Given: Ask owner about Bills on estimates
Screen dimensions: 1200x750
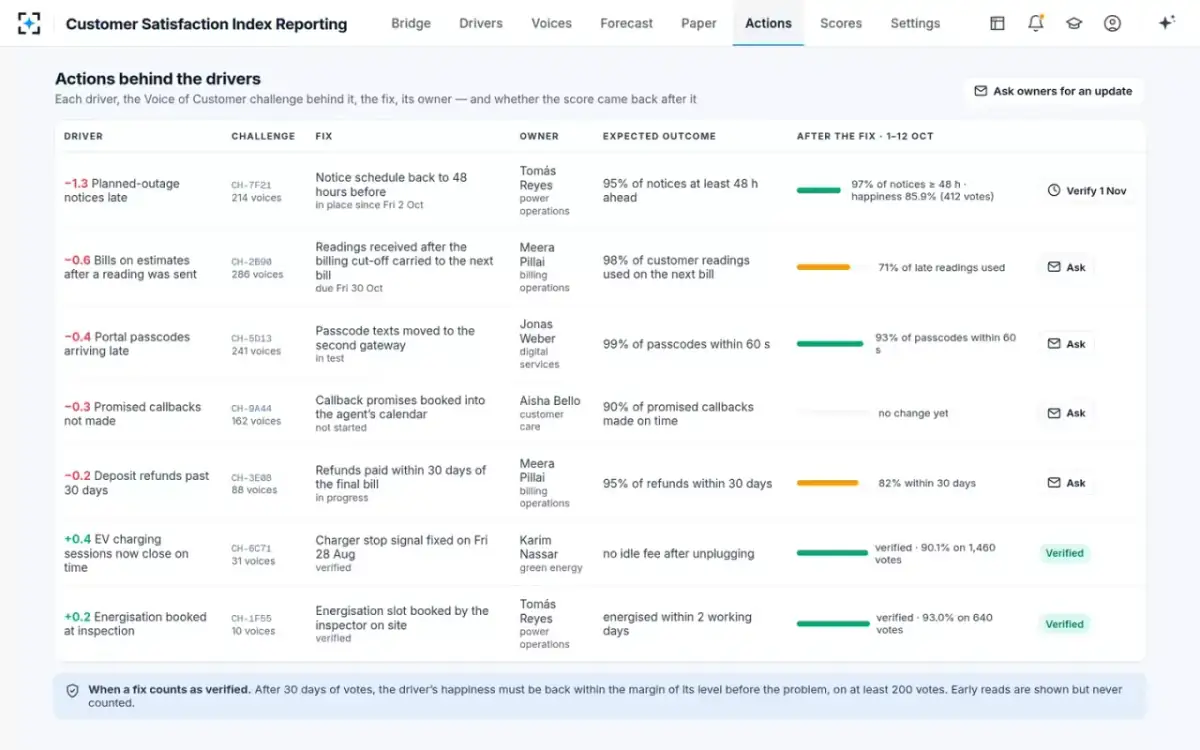Looking at the screenshot, I should click(x=1066, y=267).
